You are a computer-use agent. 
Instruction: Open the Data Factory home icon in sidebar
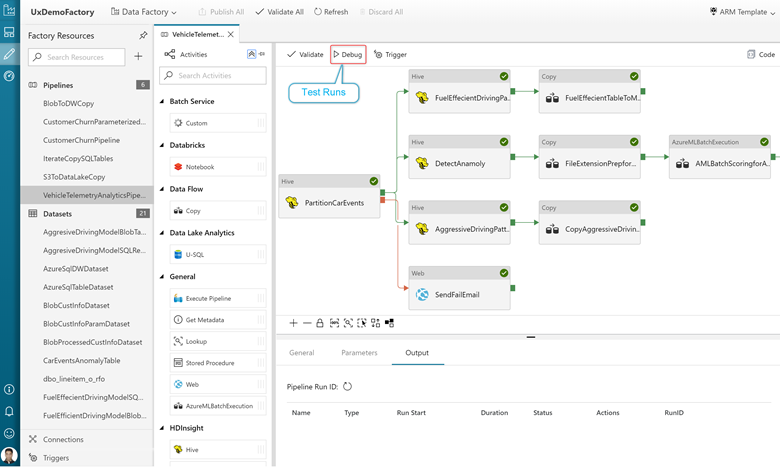pos(9,10)
